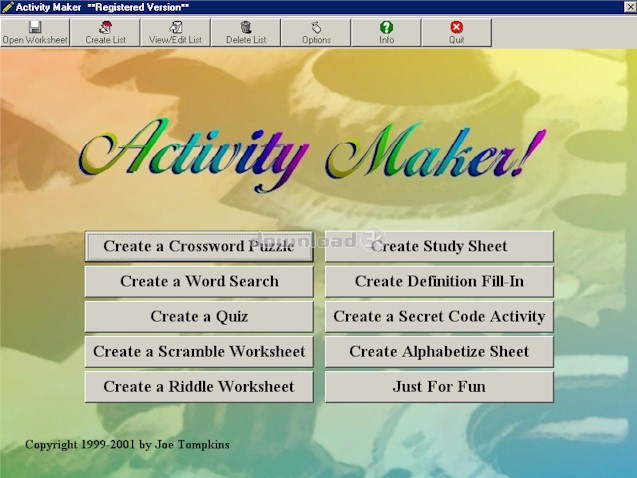Open the Just For Fun activities
637x478 pixels.
pyautogui.click(x=439, y=387)
